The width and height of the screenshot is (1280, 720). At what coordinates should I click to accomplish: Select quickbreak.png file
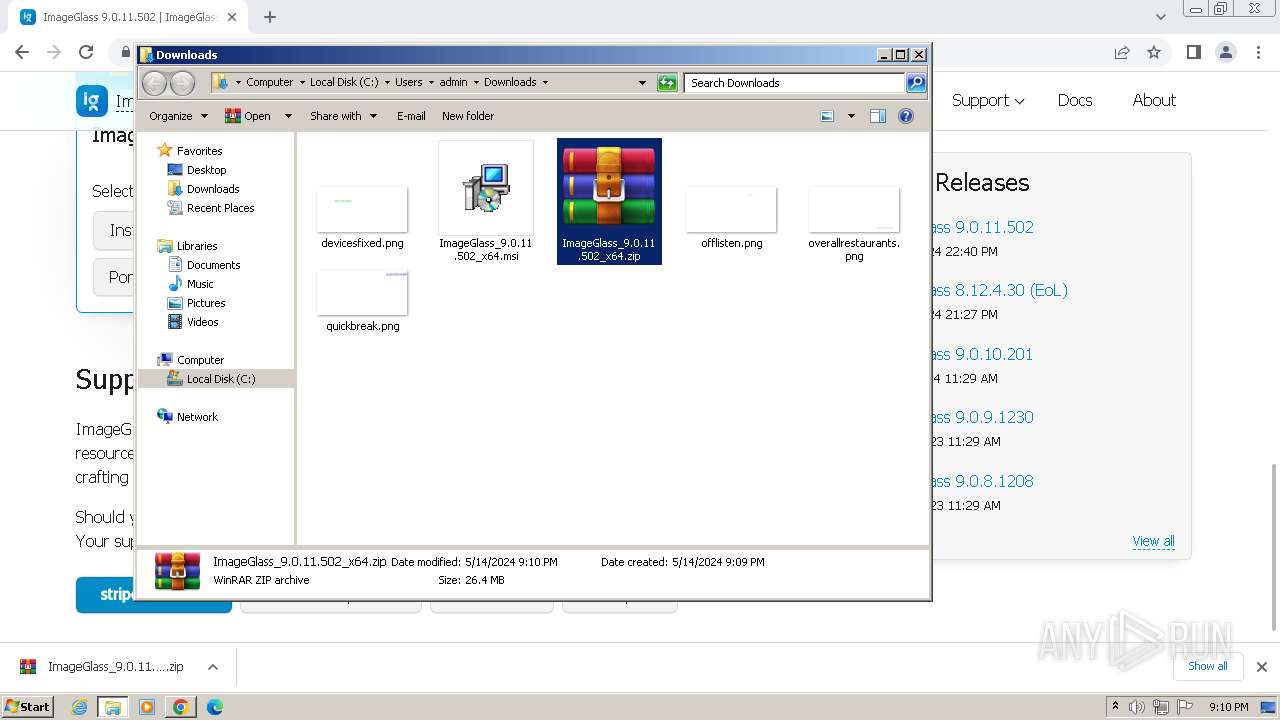[x=362, y=300]
